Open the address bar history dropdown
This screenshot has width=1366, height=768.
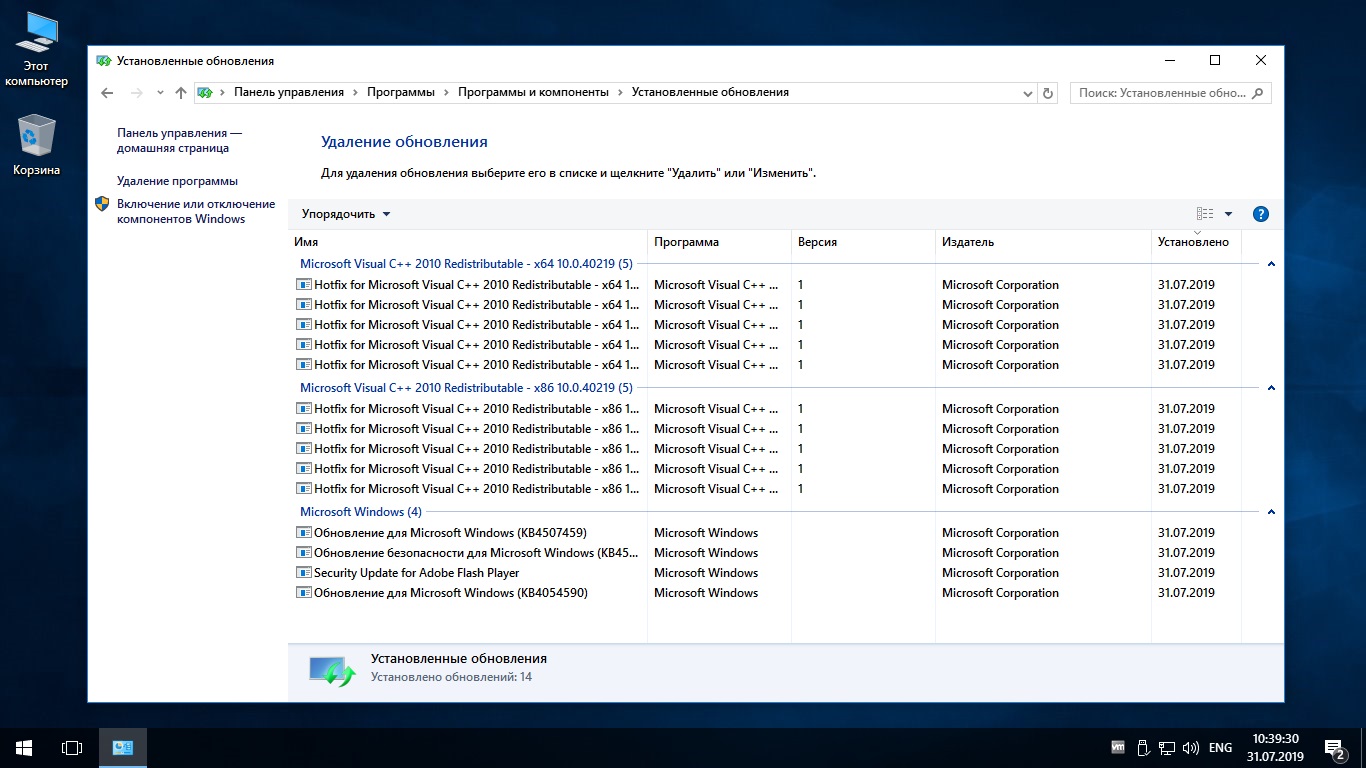[1028, 93]
